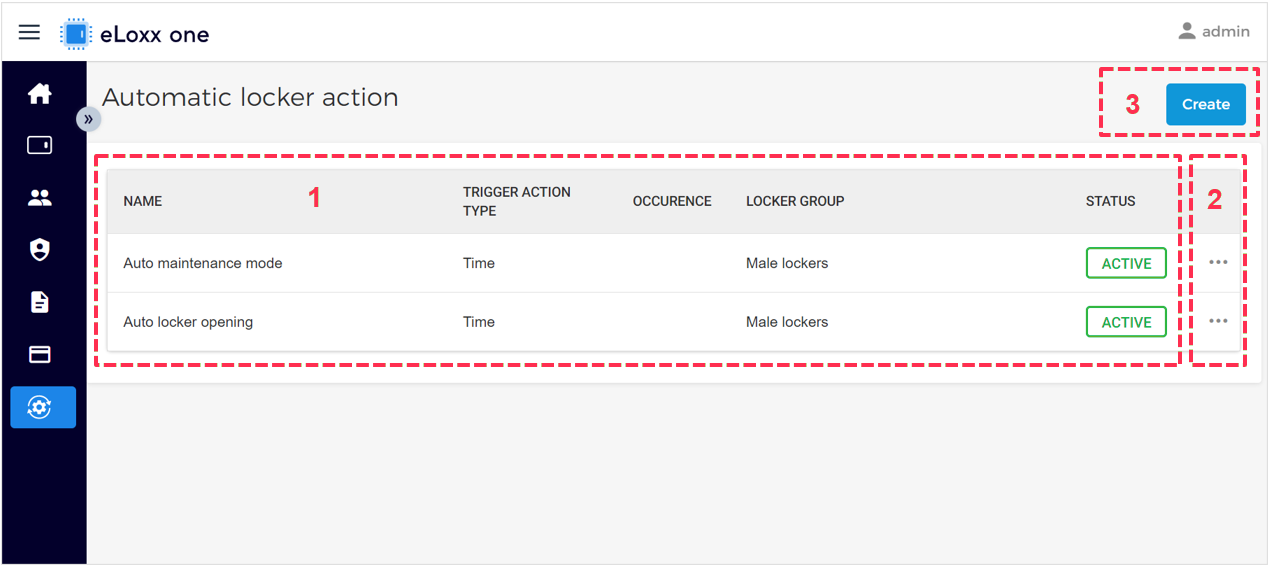Click the TRIGGER ACTION TYPE column header
The image size is (1270, 566).
[517, 201]
